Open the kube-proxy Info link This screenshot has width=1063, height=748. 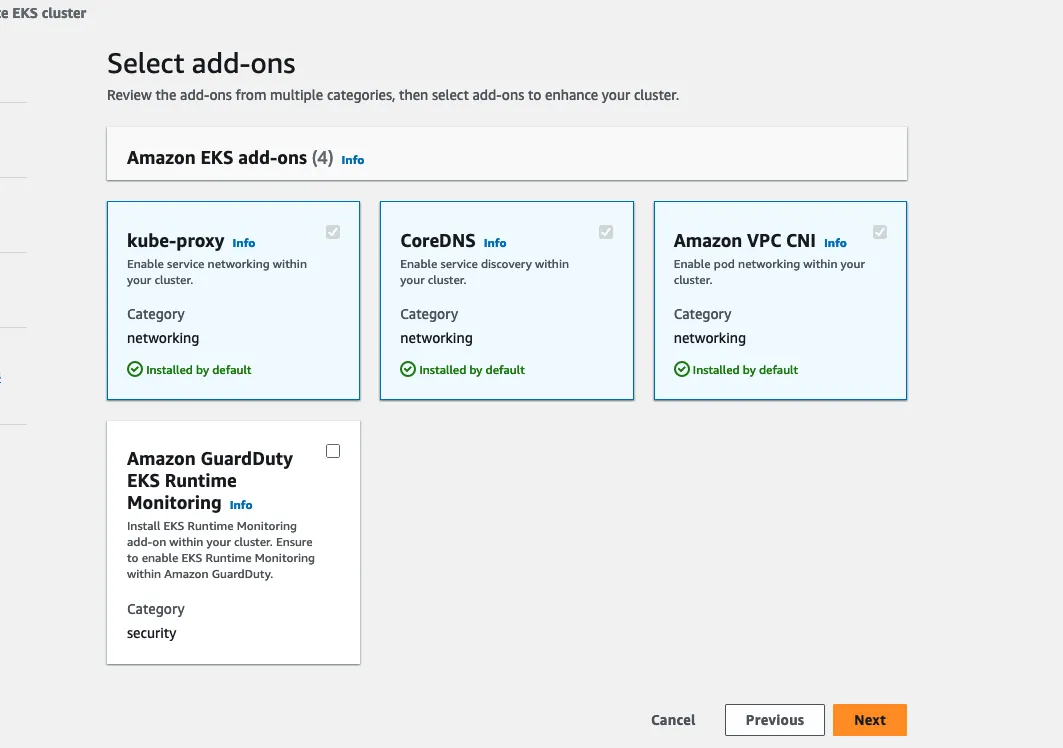coord(244,243)
